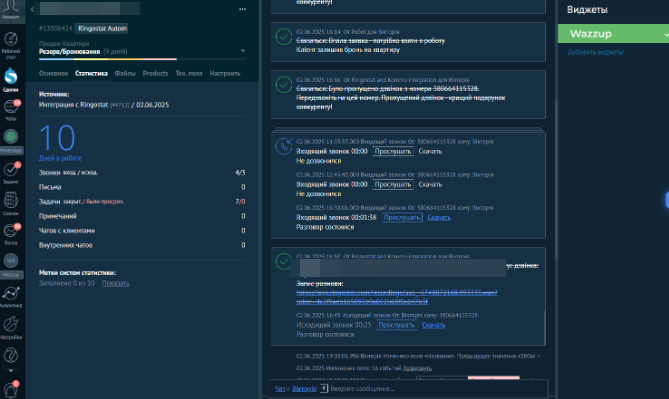The width and height of the screenshot is (669, 399).
Task: Switch to the Файлы tab
Action: (x=125, y=73)
